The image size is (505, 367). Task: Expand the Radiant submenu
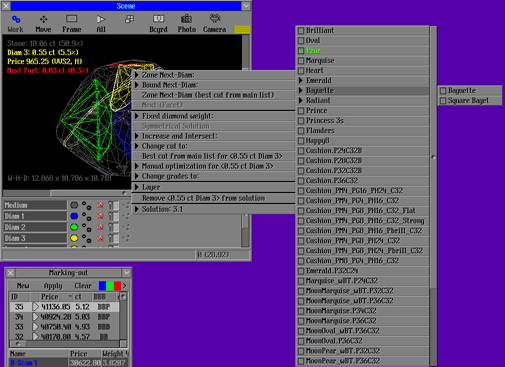pos(362,100)
